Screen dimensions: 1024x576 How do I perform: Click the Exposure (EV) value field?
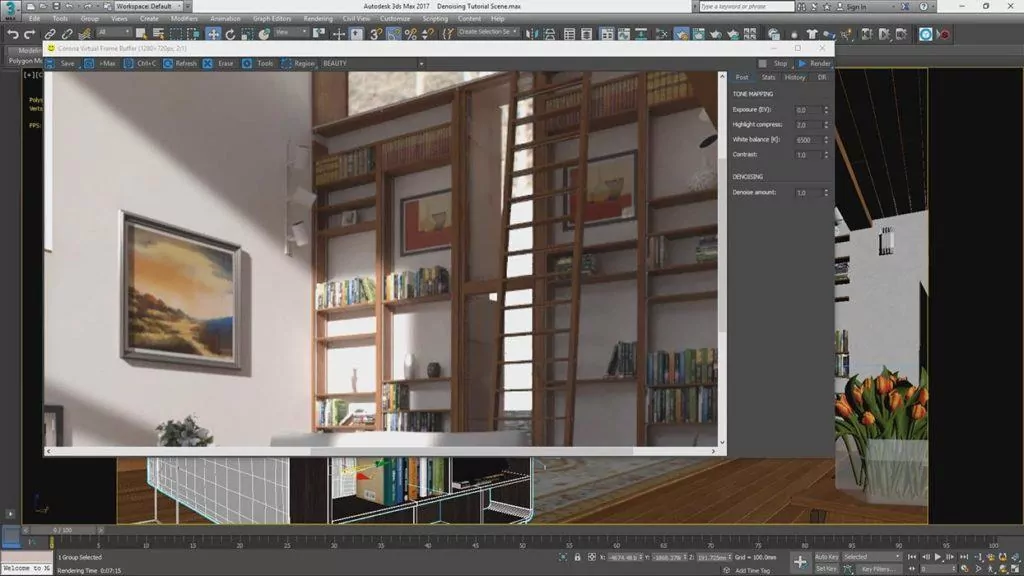coord(808,110)
